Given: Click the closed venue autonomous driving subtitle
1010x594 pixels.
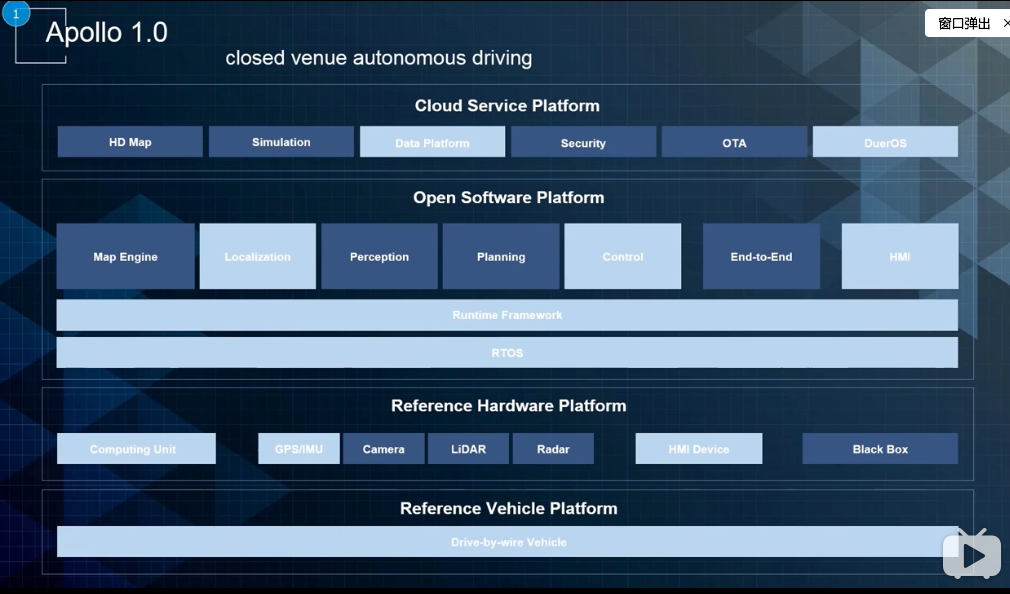Looking at the screenshot, I should pos(379,58).
